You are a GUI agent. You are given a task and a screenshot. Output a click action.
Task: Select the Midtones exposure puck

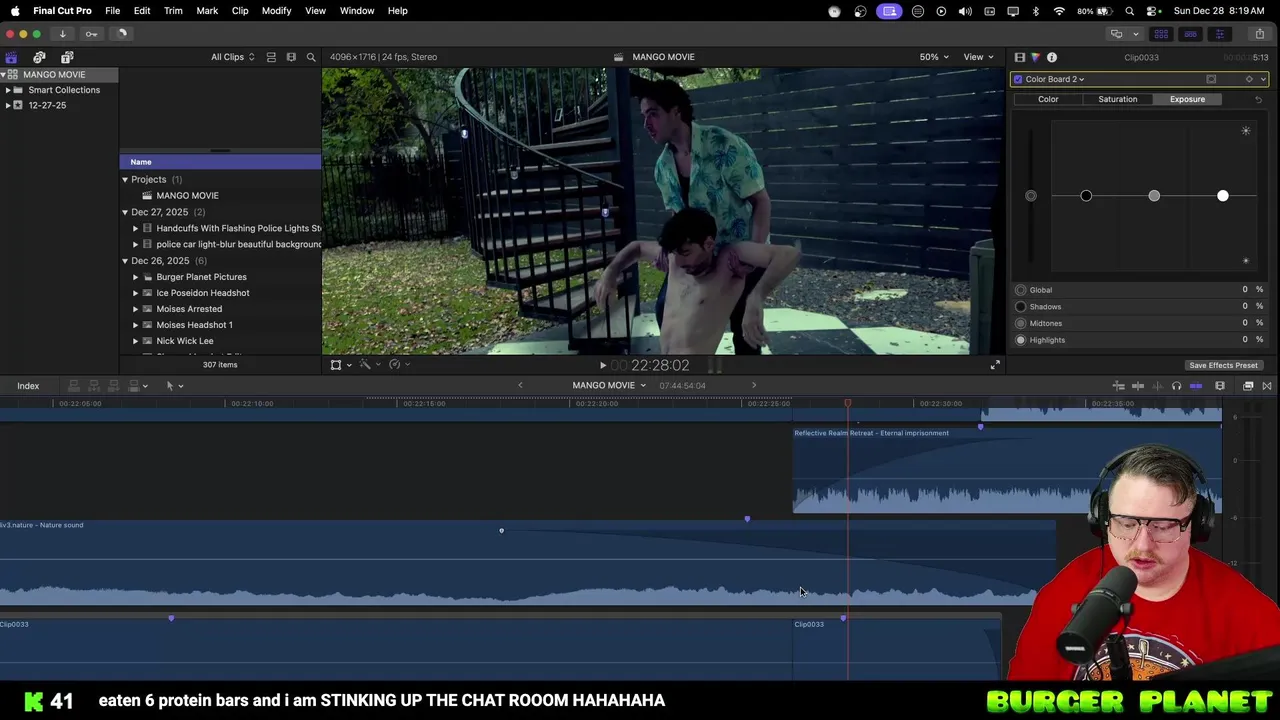click(1154, 196)
